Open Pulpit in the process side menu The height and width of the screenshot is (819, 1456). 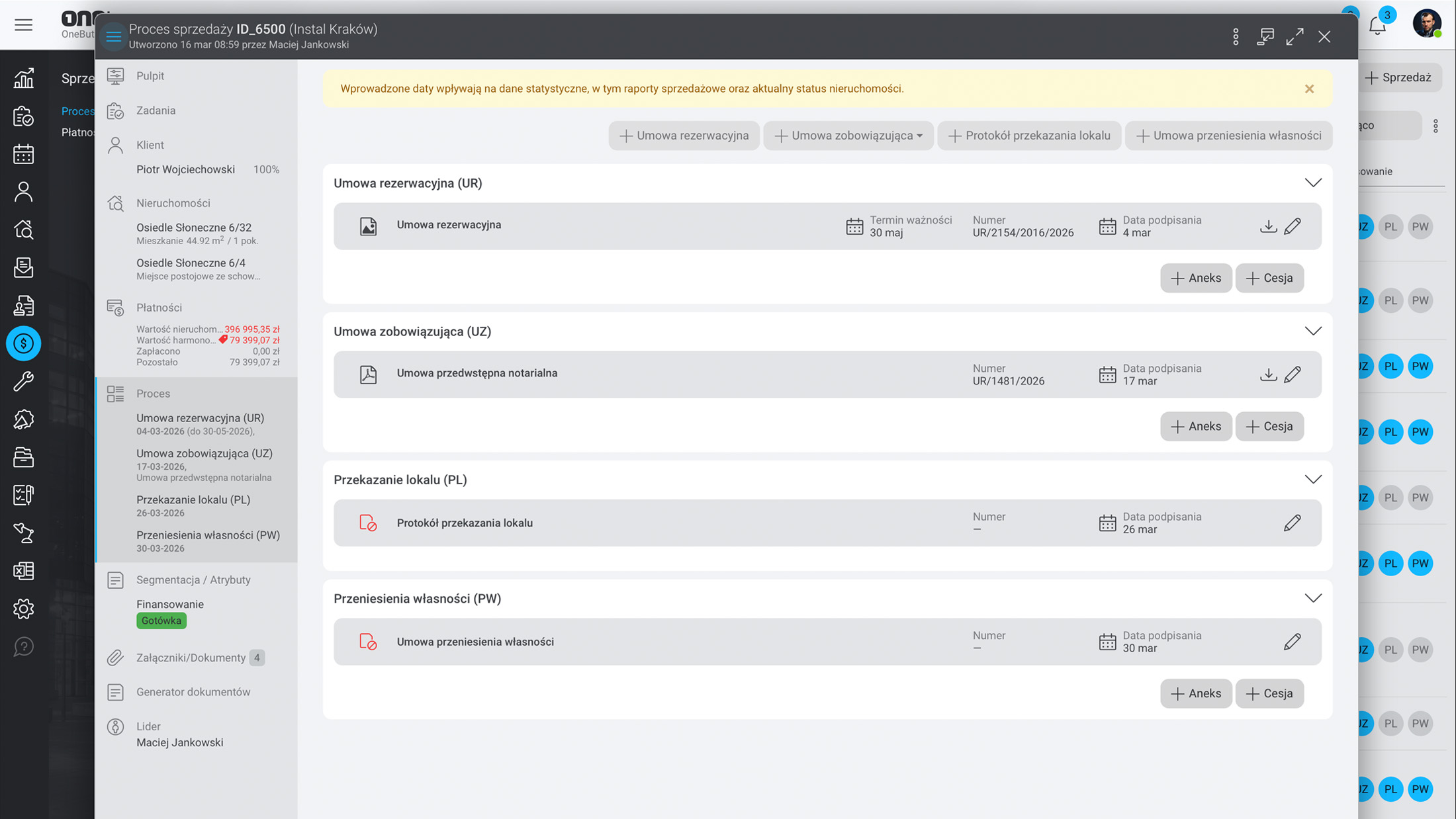pyautogui.click(x=150, y=76)
